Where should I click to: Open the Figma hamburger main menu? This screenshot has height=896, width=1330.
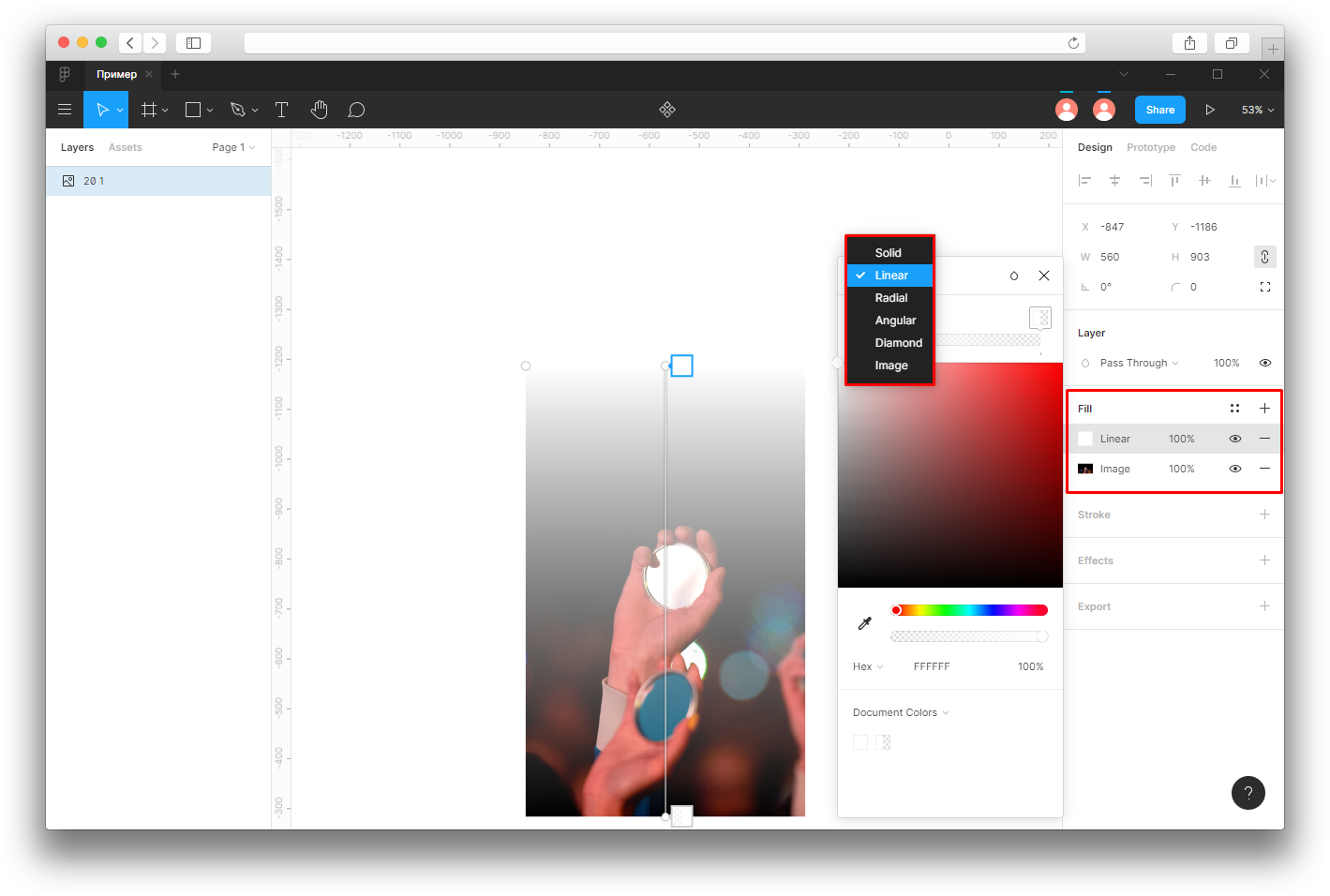pos(65,110)
